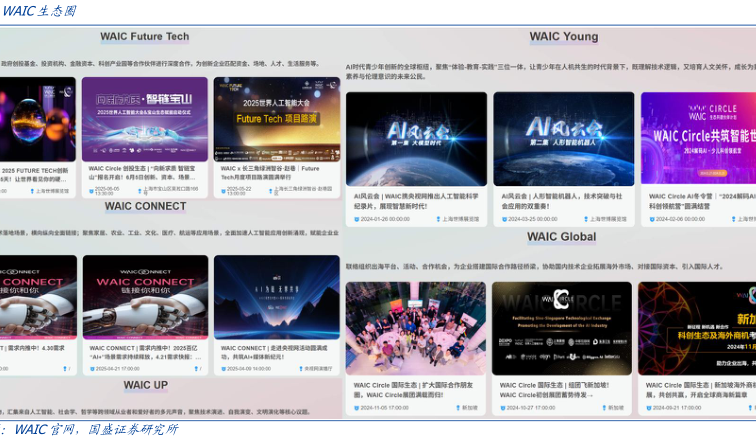Click the location pin icon beside 上海长三角绿洲智谷

click(x=270, y=191)
